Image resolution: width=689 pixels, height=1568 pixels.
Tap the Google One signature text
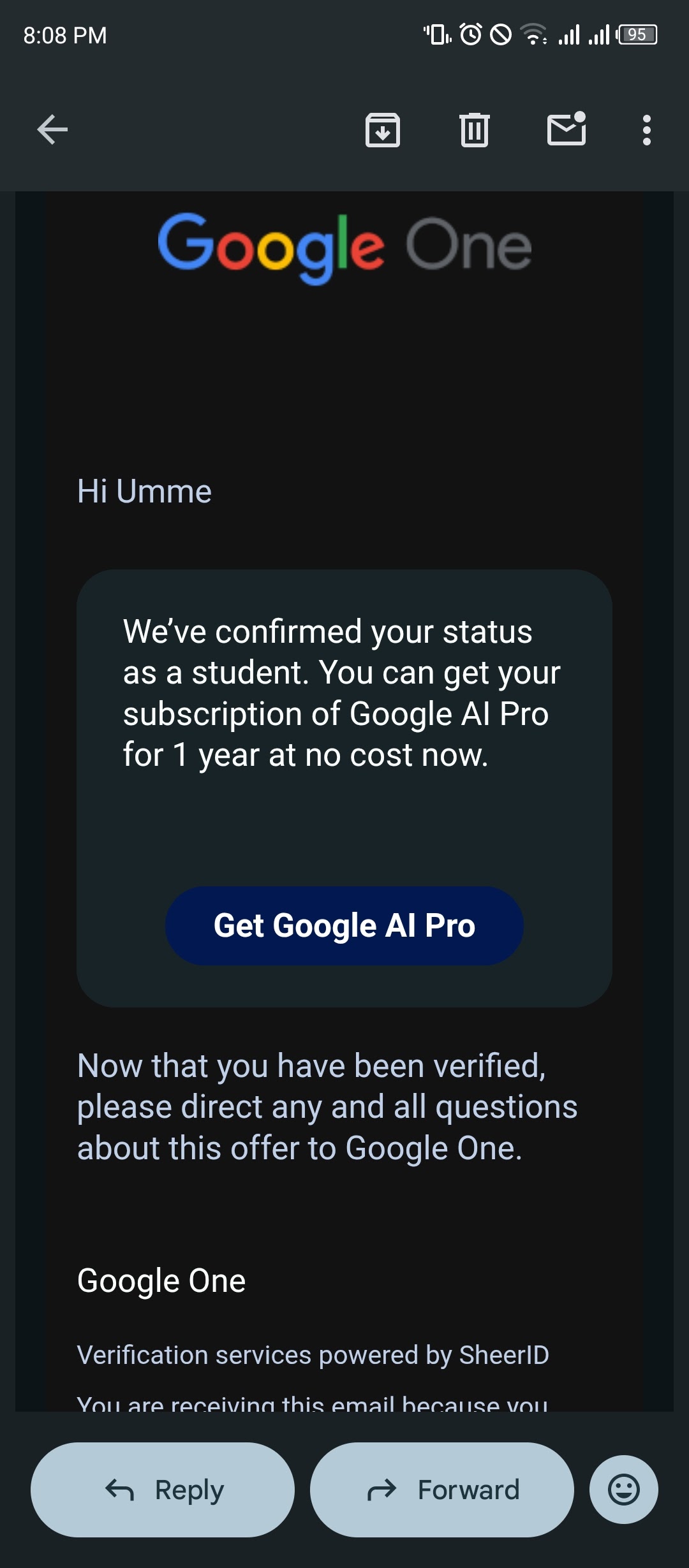(x=161, y=1280)
